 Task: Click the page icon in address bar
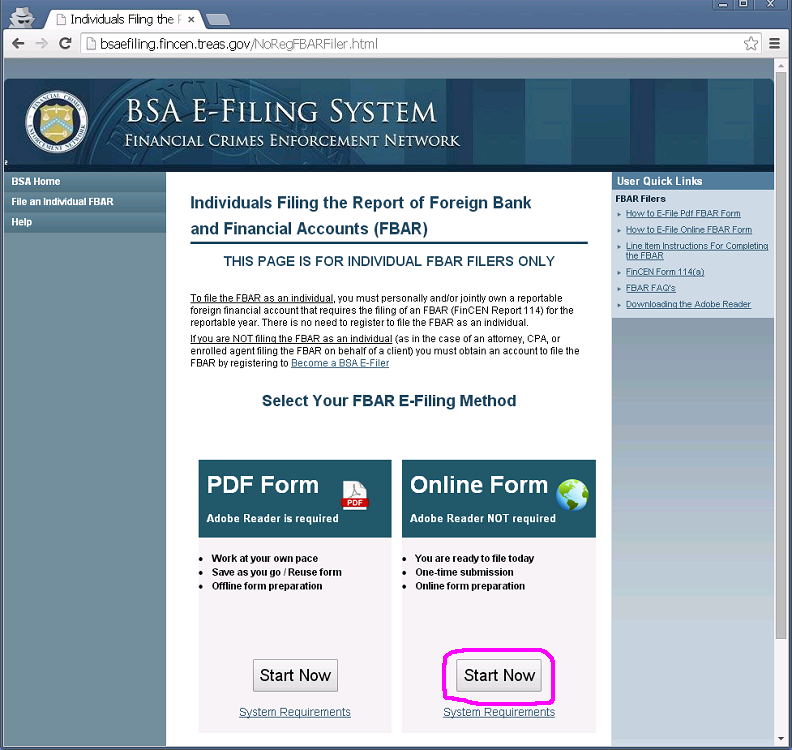pyautogui.click(x=91, y=44)
